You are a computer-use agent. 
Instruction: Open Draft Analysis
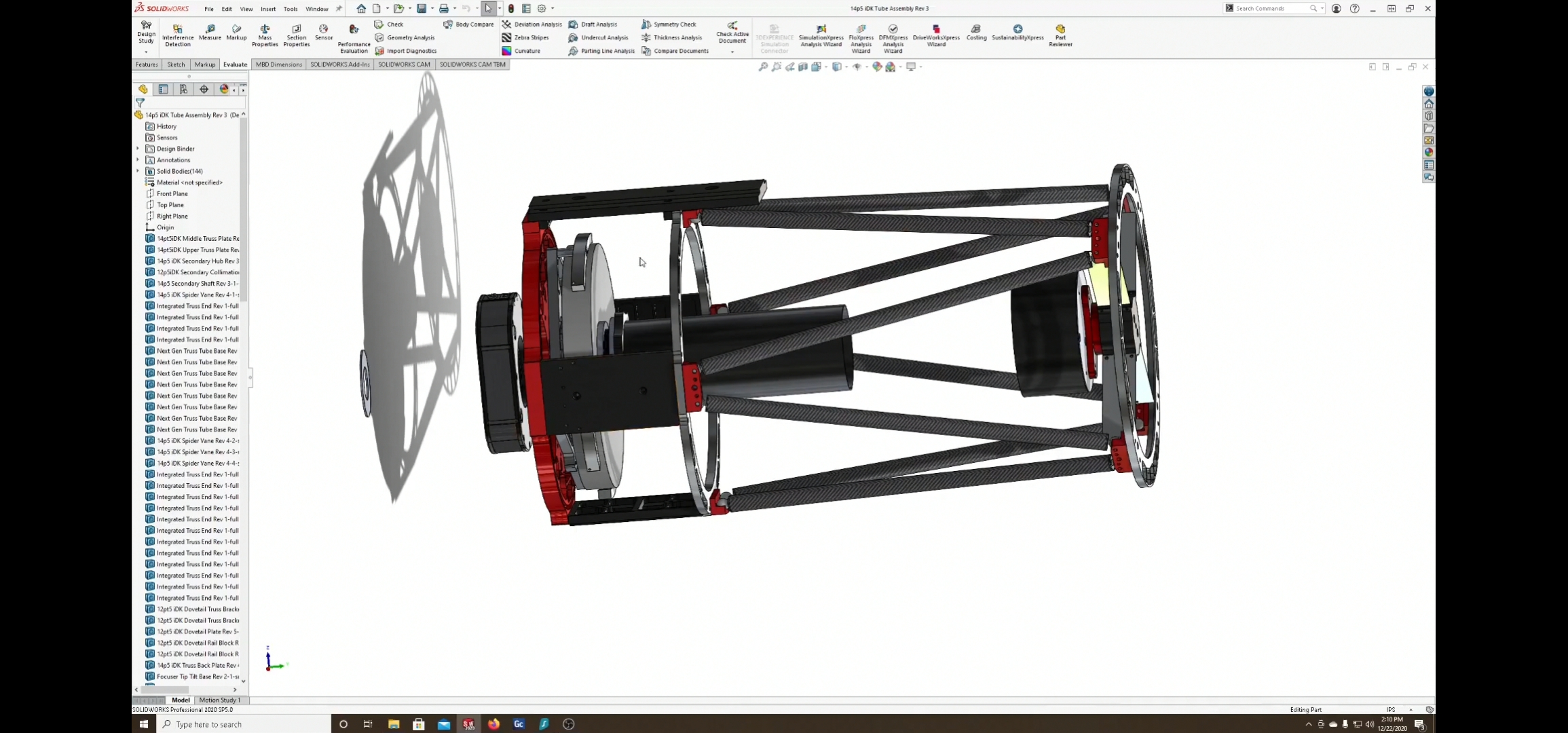[593, 24]
